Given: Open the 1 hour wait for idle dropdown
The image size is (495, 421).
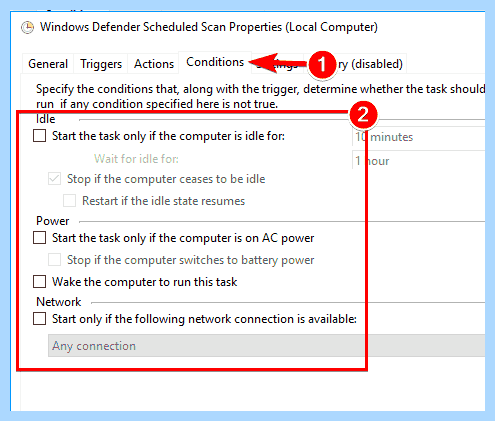Looking at the screenshot, I should pyautogui.click(x=418, y=160).
